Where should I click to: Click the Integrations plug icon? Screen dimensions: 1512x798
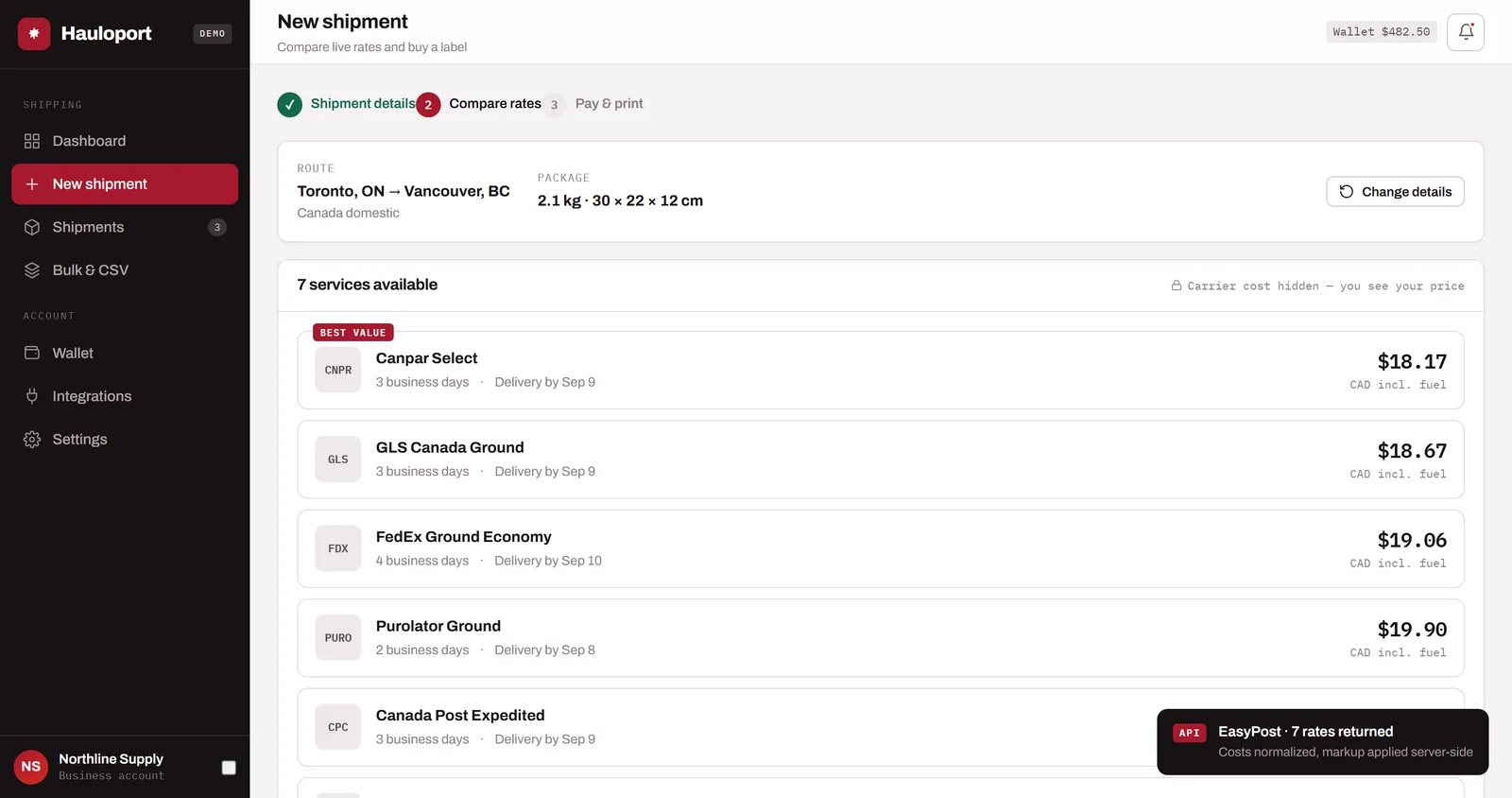(32, 396)
